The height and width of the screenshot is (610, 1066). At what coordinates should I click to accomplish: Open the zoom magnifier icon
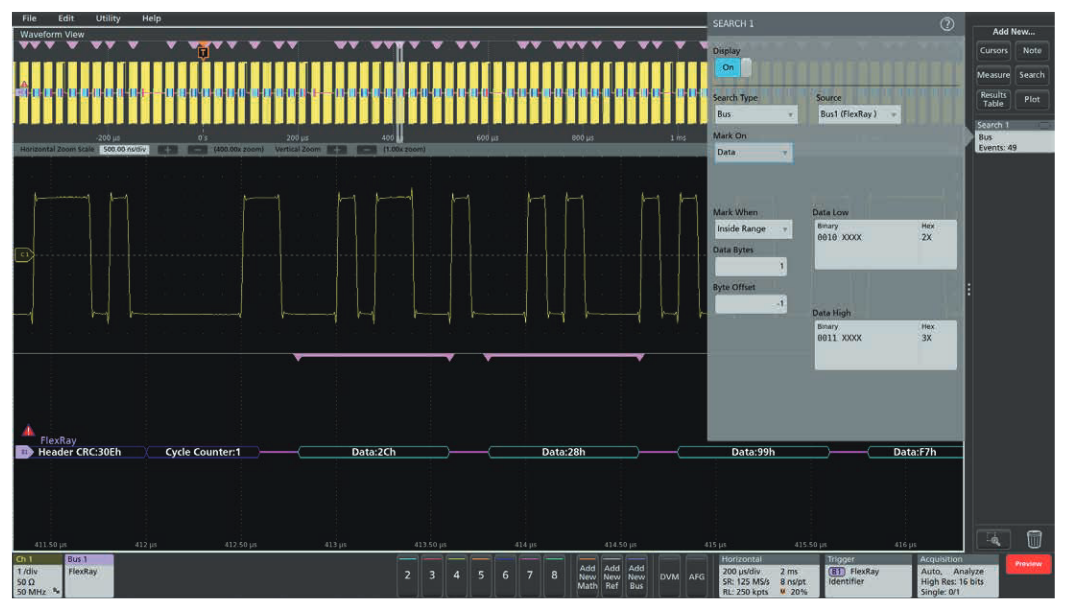(993, 540)
